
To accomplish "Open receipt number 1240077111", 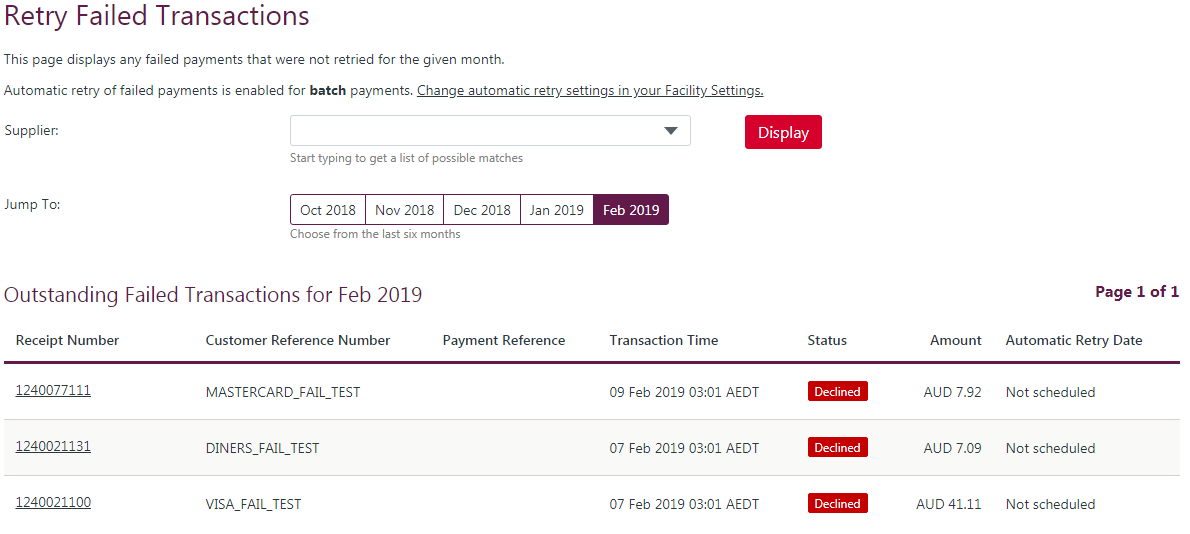I will pos(53,391).
